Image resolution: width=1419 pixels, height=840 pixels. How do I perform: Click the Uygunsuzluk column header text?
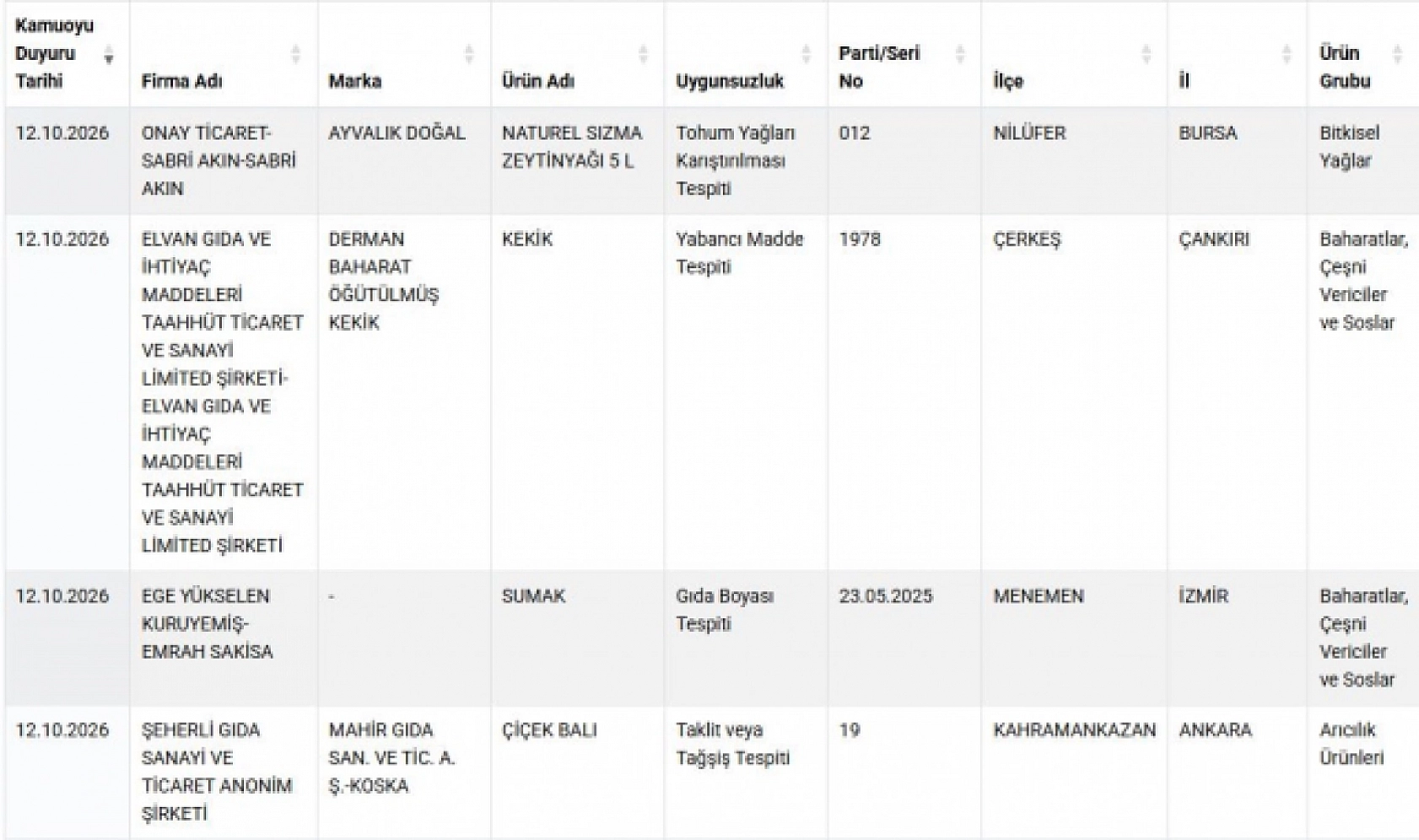coord(730,81)
